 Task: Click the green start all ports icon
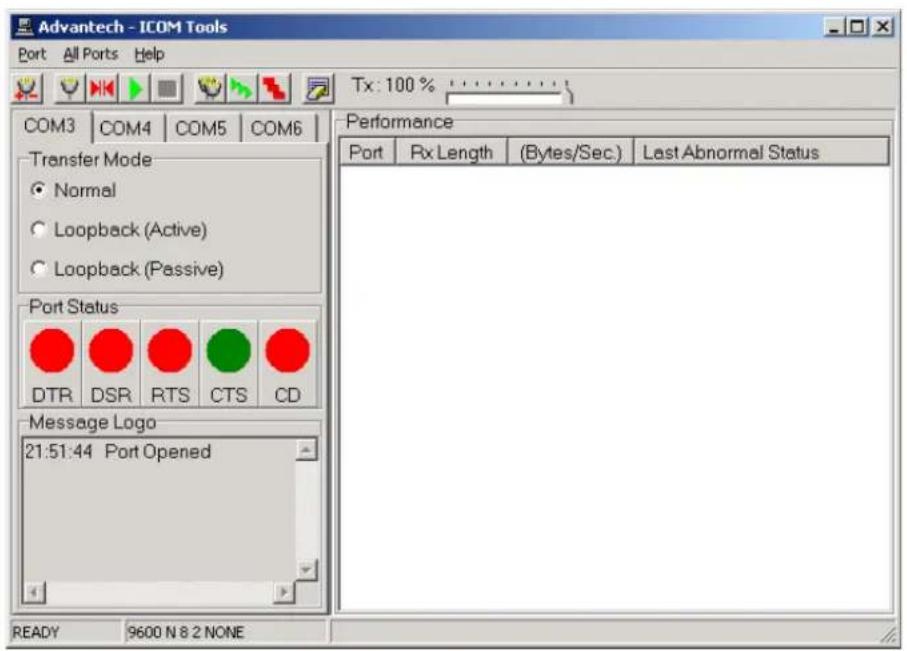point(242,89)
